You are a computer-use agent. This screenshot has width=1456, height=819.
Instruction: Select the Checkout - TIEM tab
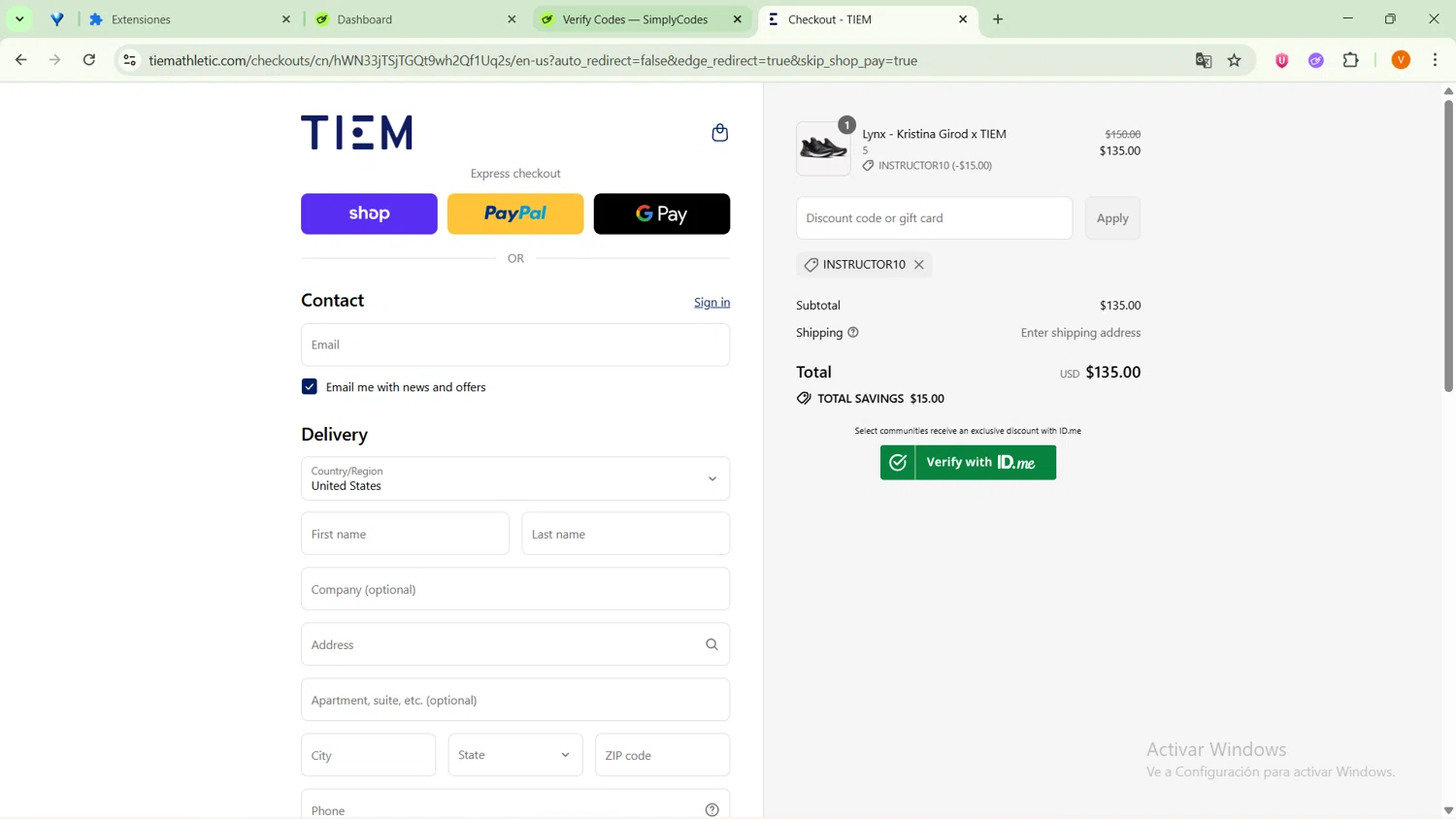click(866, 19)
